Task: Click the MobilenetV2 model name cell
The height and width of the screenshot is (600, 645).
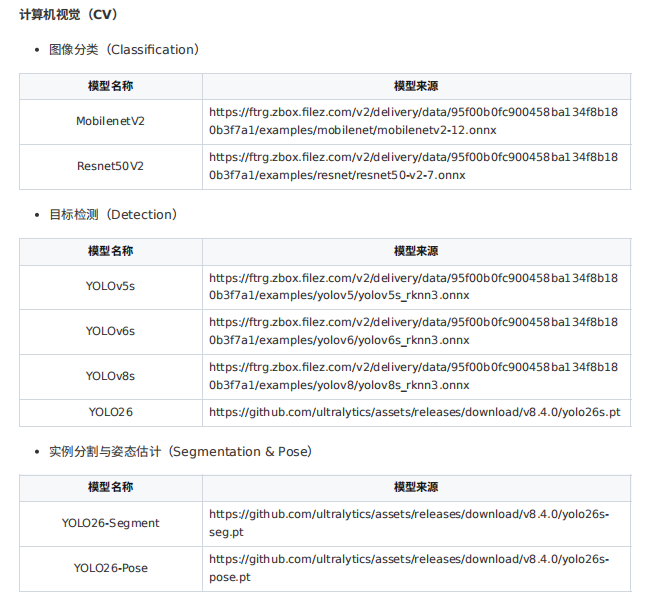Action: 111,121
